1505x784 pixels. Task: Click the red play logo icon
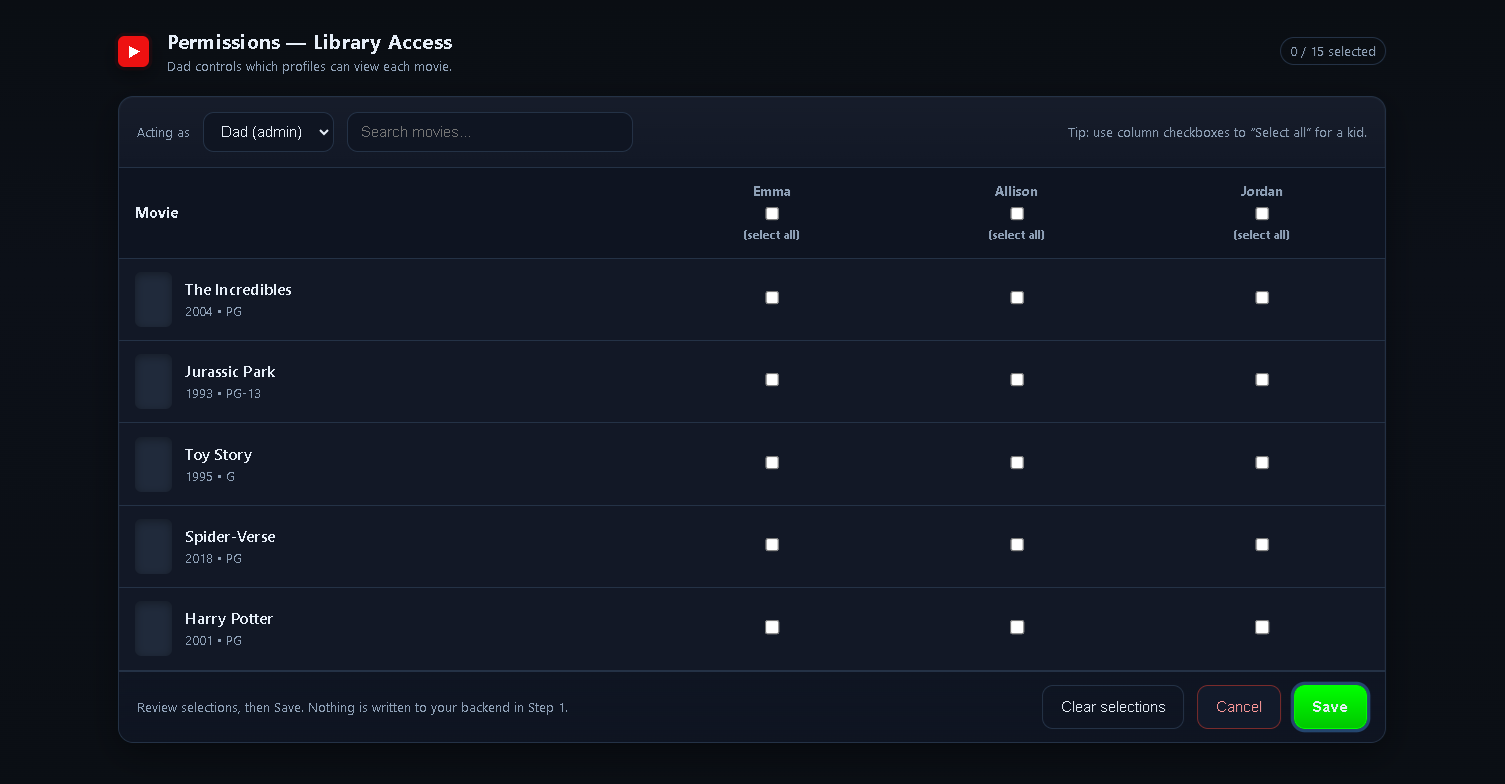(133, 51)
